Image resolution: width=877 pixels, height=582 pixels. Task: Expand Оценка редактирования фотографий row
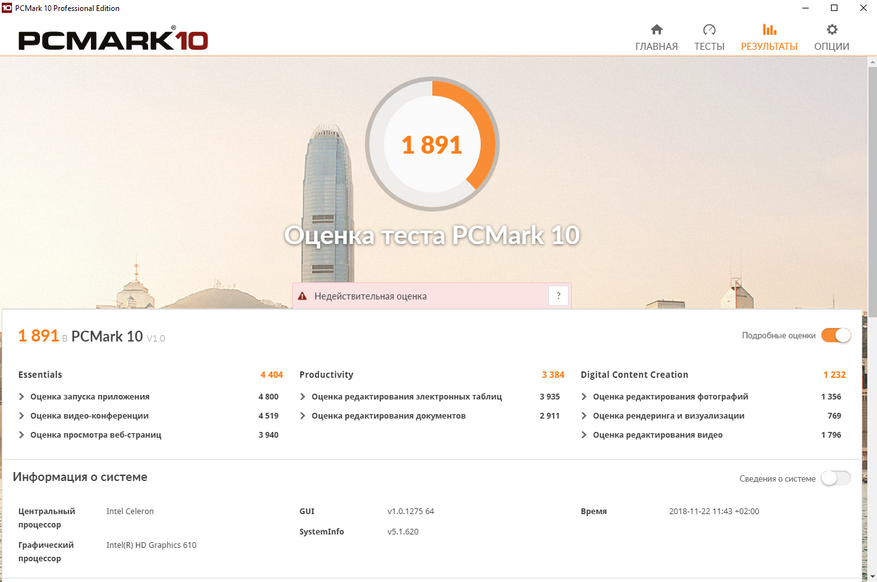point(584,397)
